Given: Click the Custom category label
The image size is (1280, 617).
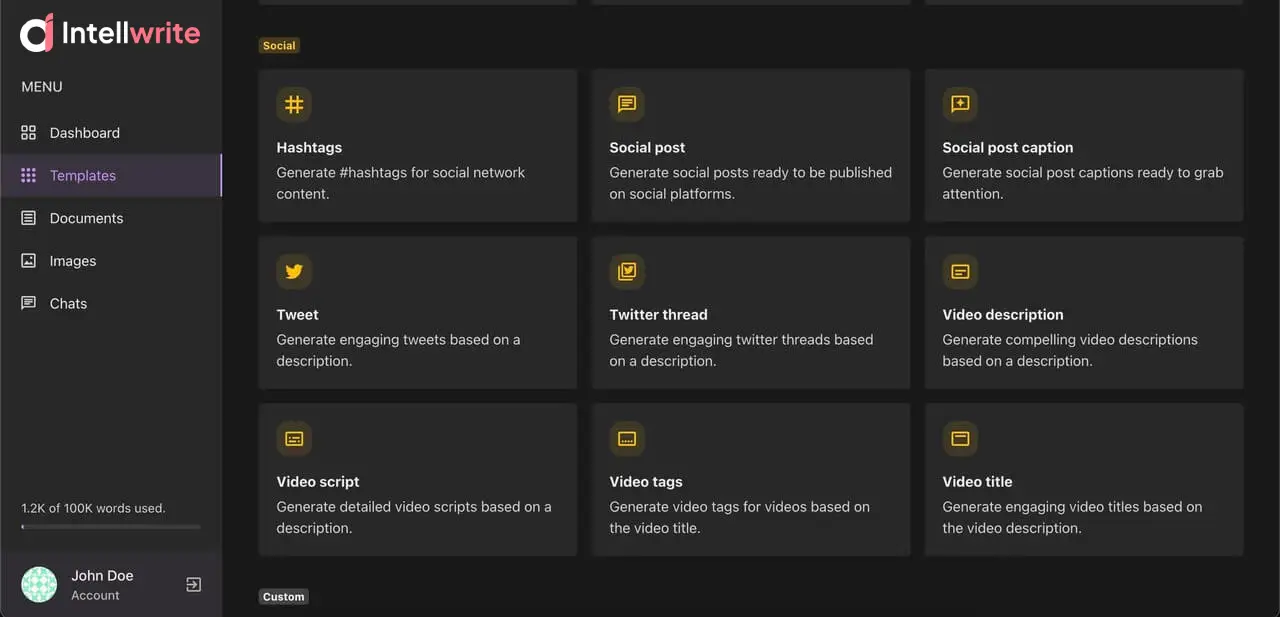Looking at the screenshot, I should [x=283, y=597].
